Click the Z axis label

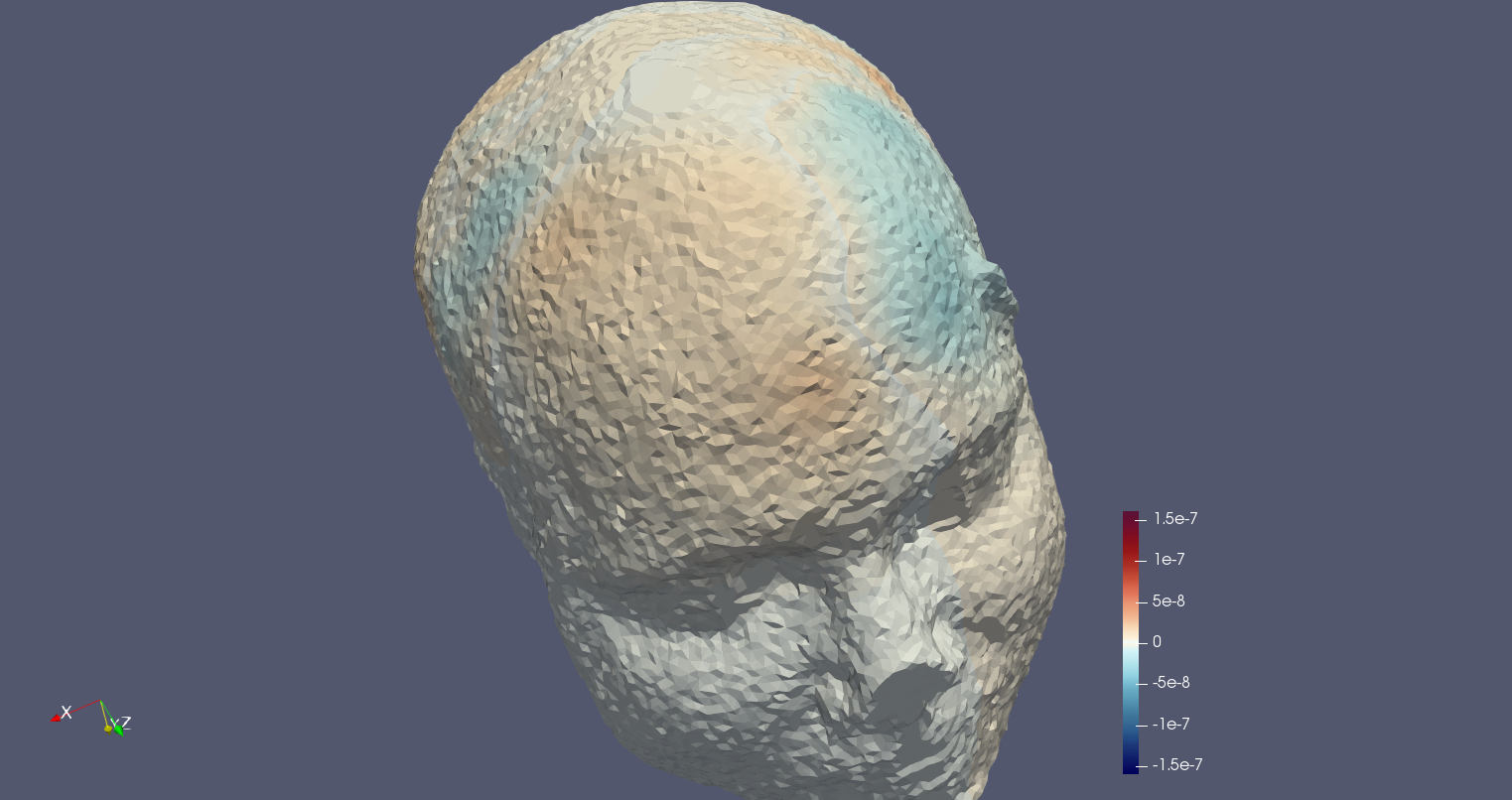126,723
